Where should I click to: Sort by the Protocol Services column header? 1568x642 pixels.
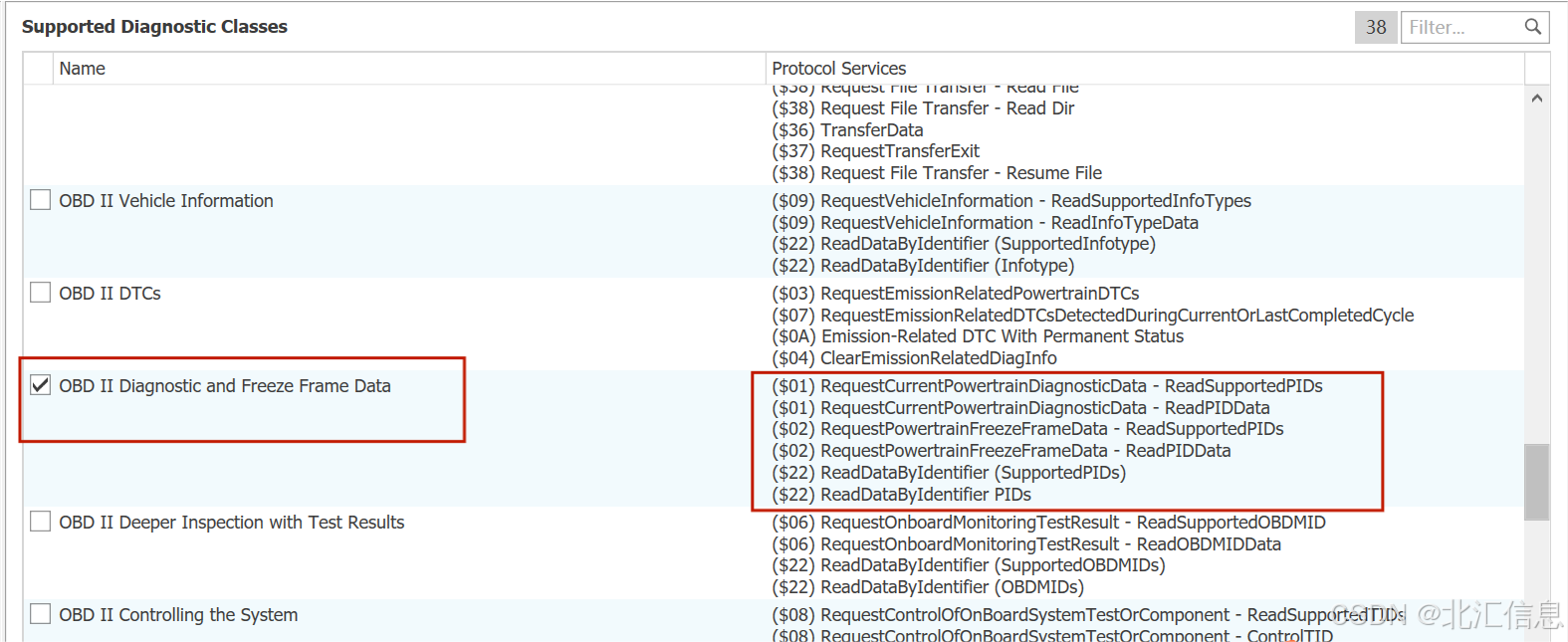pyautogui.click(x=1145, y=69)
